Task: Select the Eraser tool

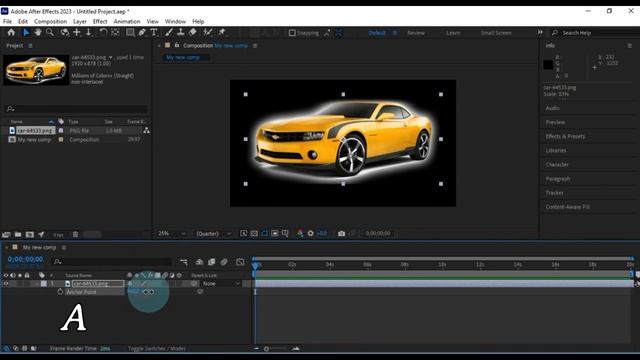Action: coord(193,32)
